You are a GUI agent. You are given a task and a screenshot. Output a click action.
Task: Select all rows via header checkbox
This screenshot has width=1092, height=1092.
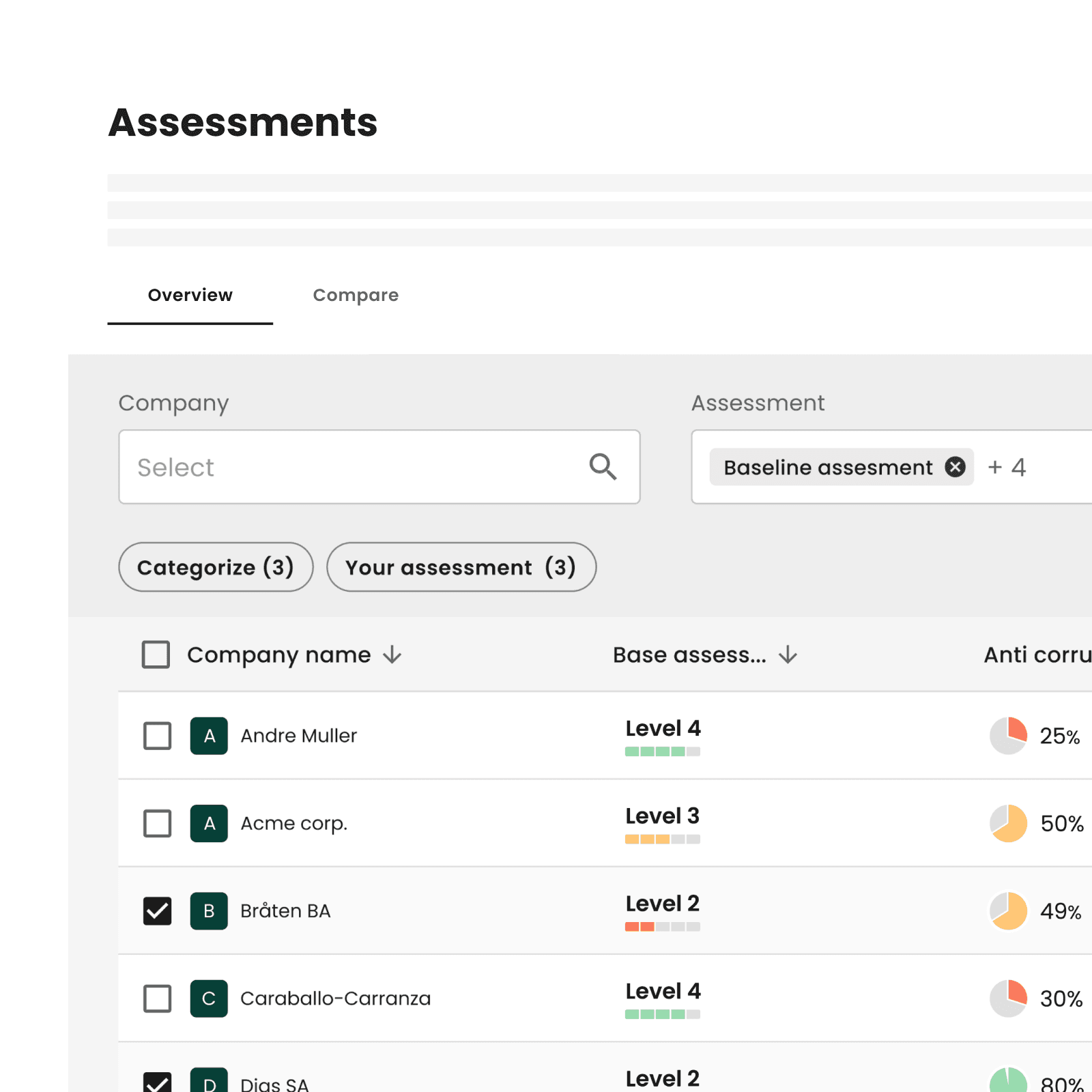click(156, 655)
